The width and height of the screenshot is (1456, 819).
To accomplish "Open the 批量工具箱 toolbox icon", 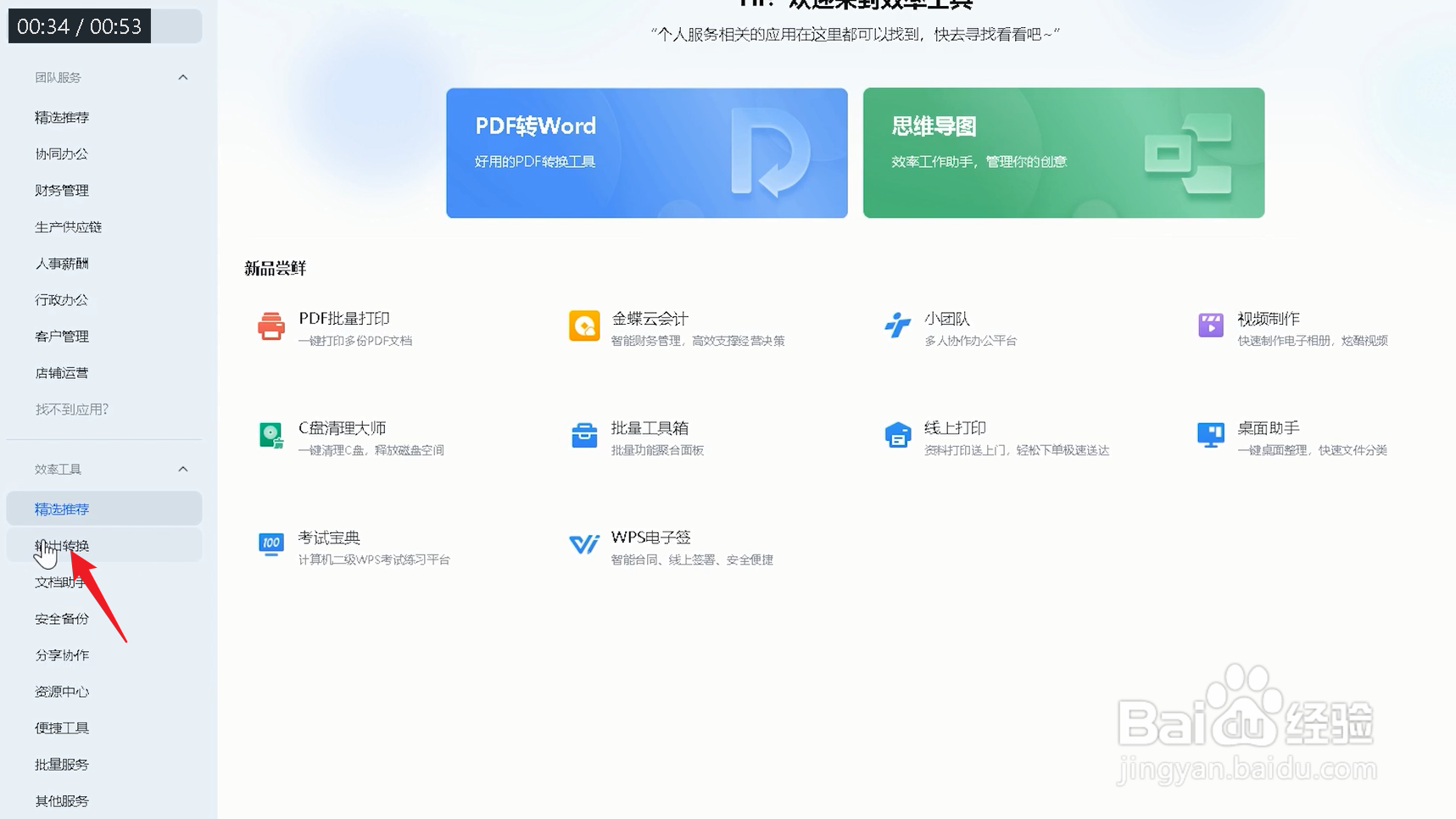I will point(584,436).
